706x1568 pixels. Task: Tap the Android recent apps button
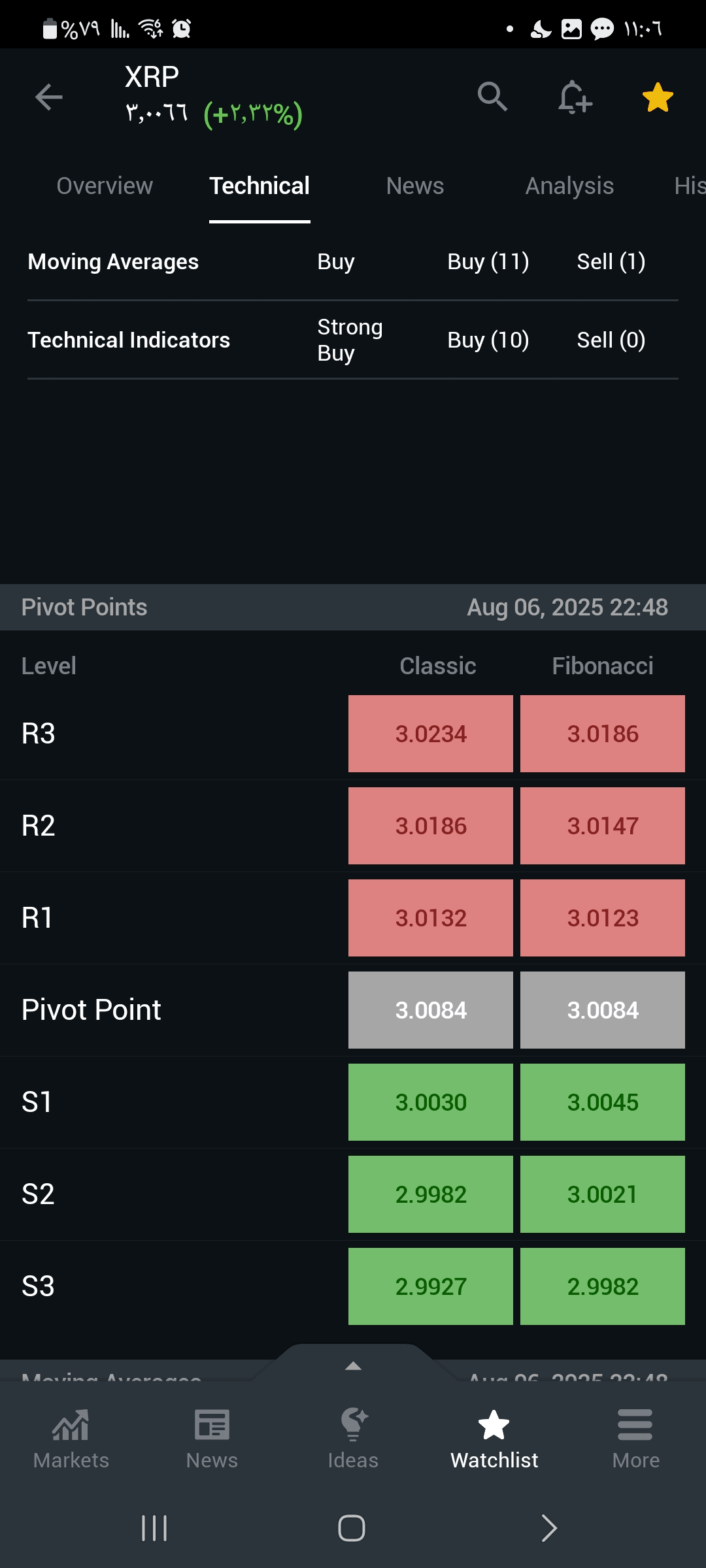click(155, 1528)
